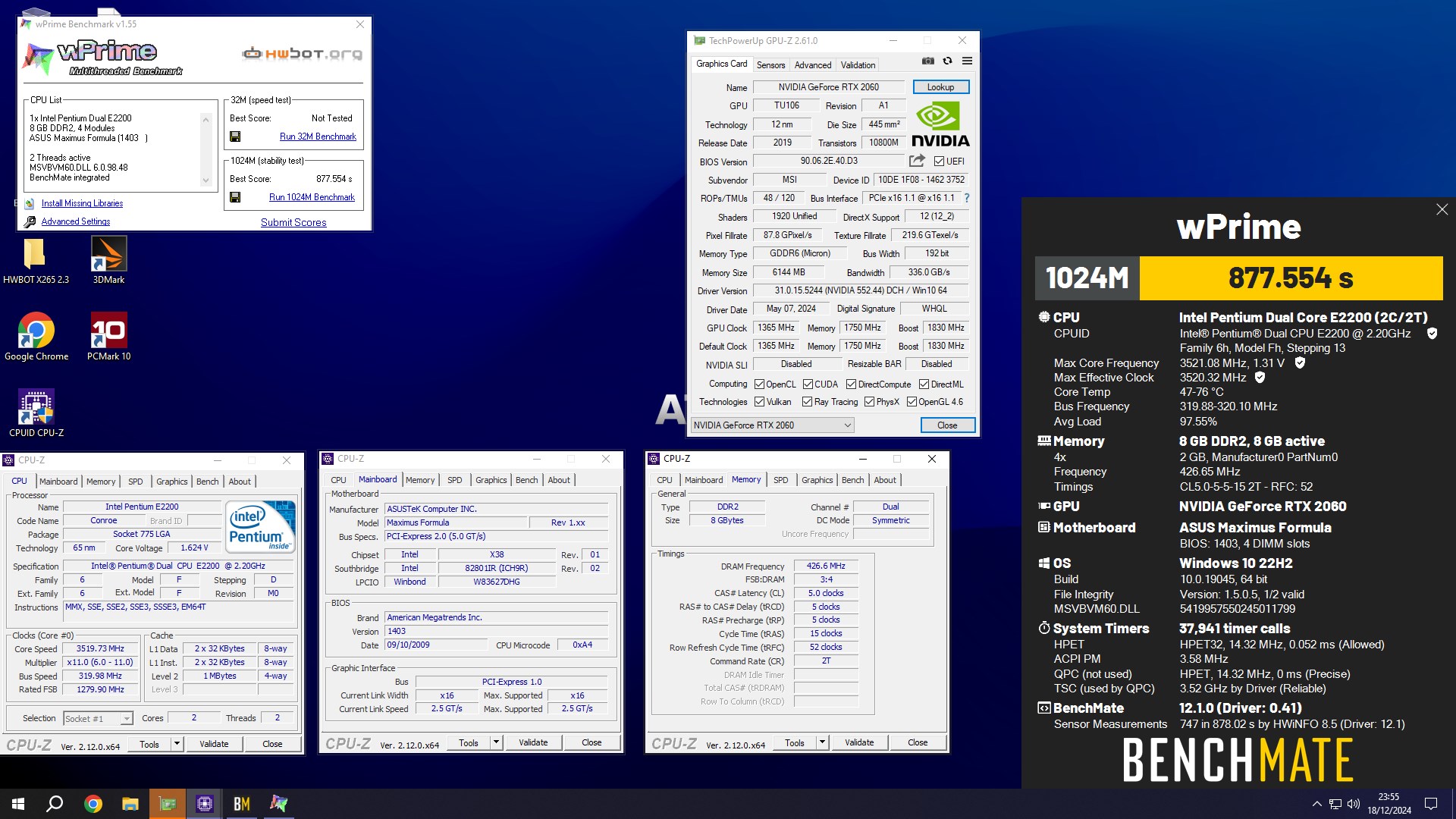Click the bus interface question mark help
1456x819 pixels.
point(966,198)
